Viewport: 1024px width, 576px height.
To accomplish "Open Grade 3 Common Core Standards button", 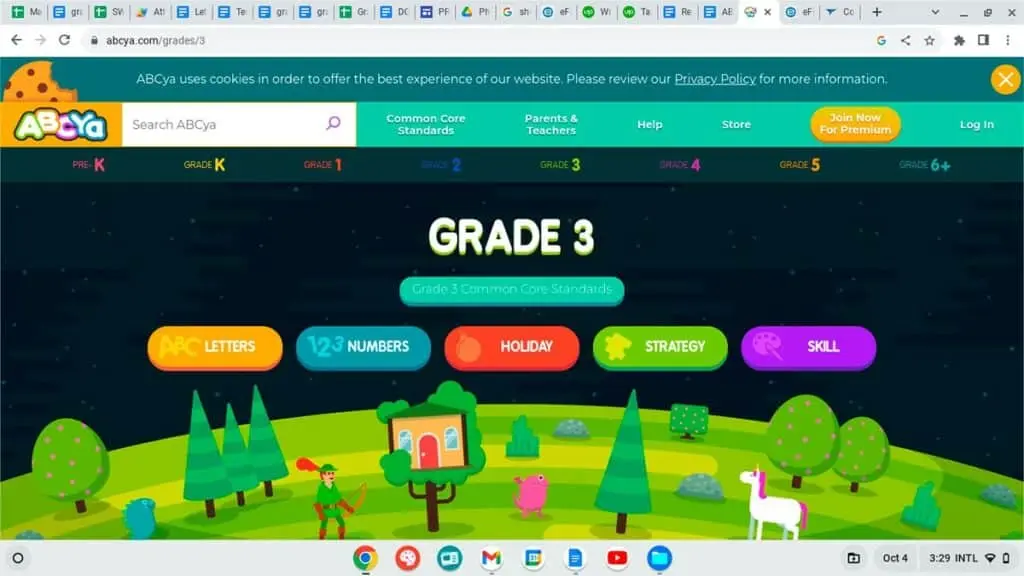I will (512, 290).
